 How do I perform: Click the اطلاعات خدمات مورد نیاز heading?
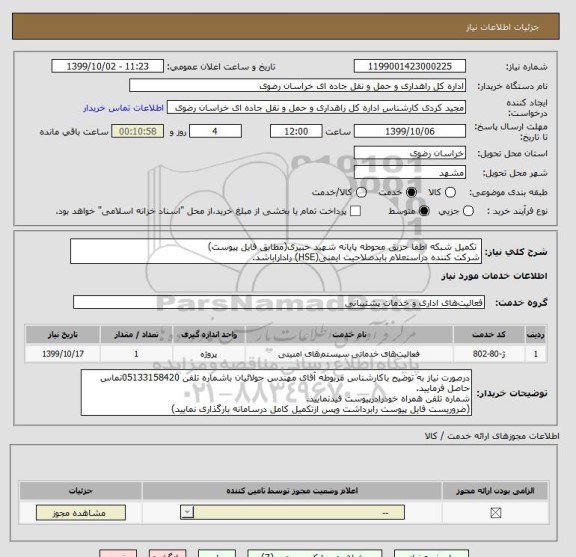click(494, 276)
